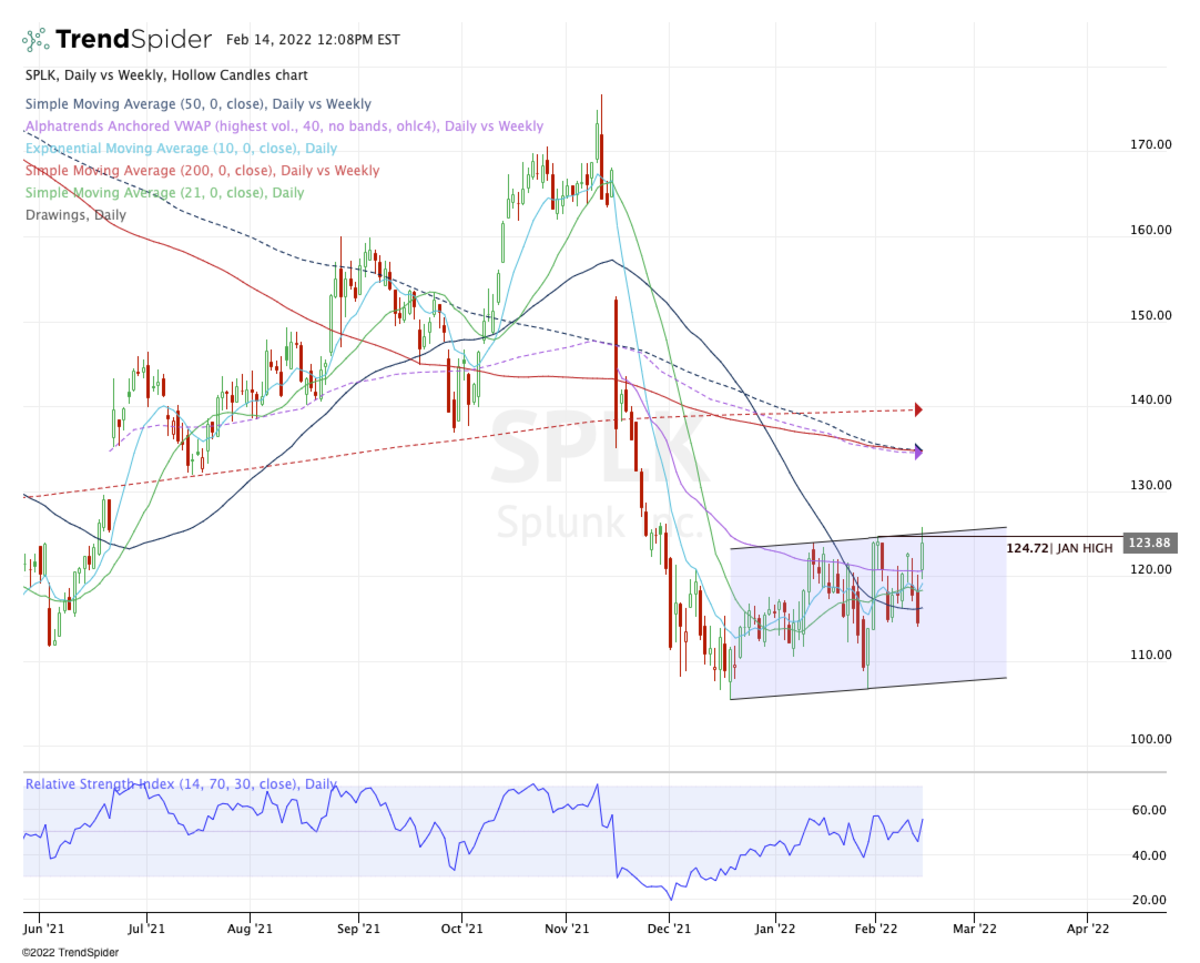Click the TrendSpider logo icon

[36, 40]
